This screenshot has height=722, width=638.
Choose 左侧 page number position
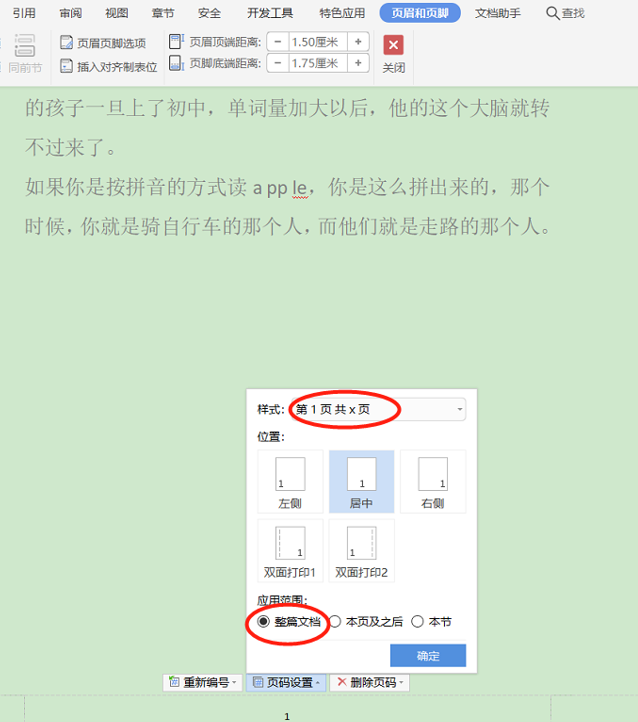290,482
